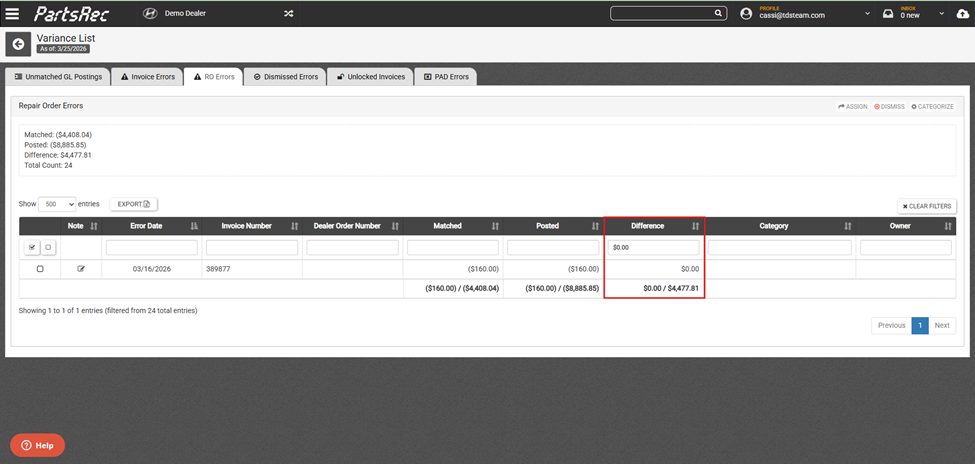Click the Difference filter field with $0.00
Screen dimensions: 975x464
click(654, 248)
